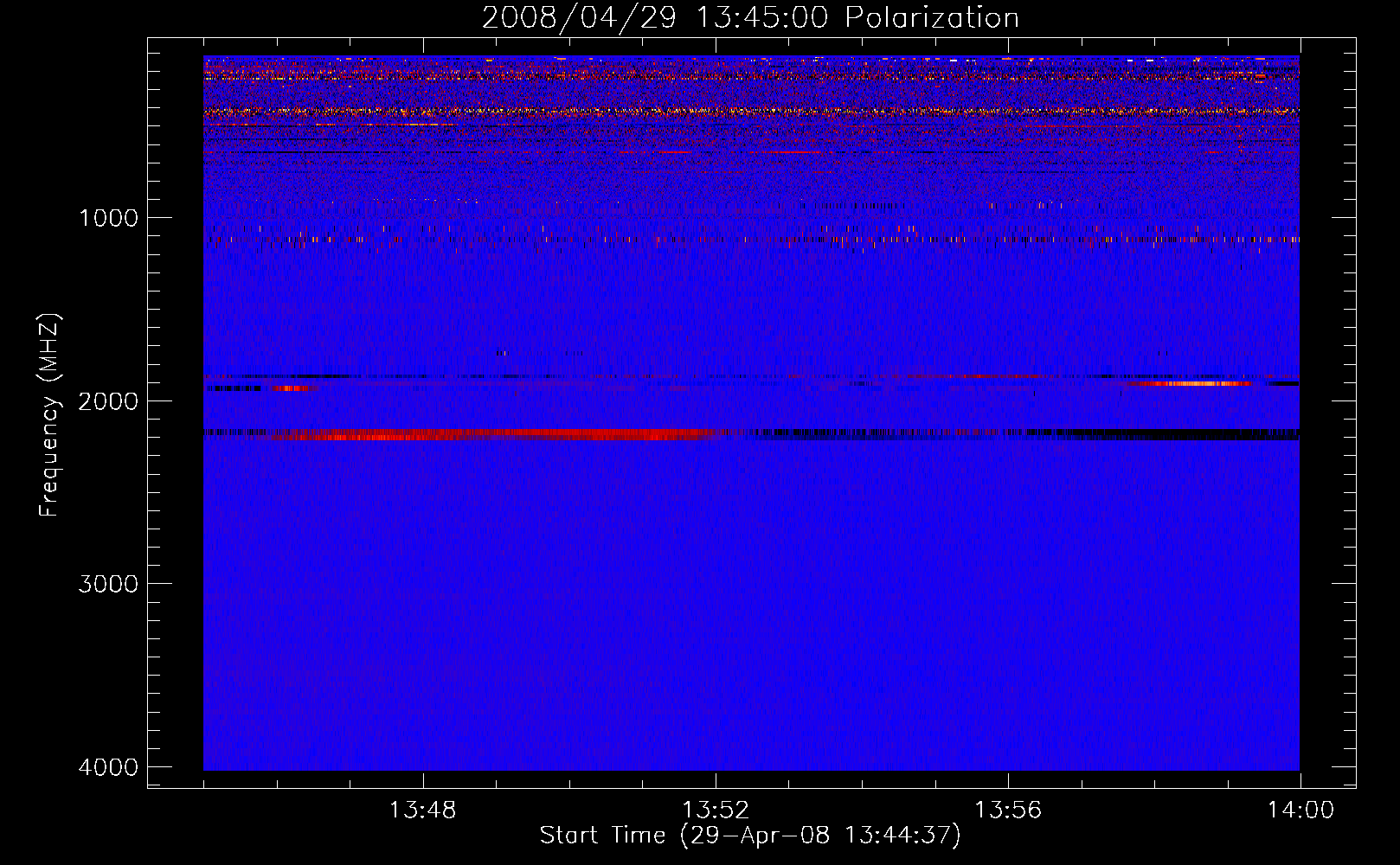Click the 13:56 time tick label
The width and height of the screenshot is (1400, 865).
pyautogui.click(x=1007, y=811)
